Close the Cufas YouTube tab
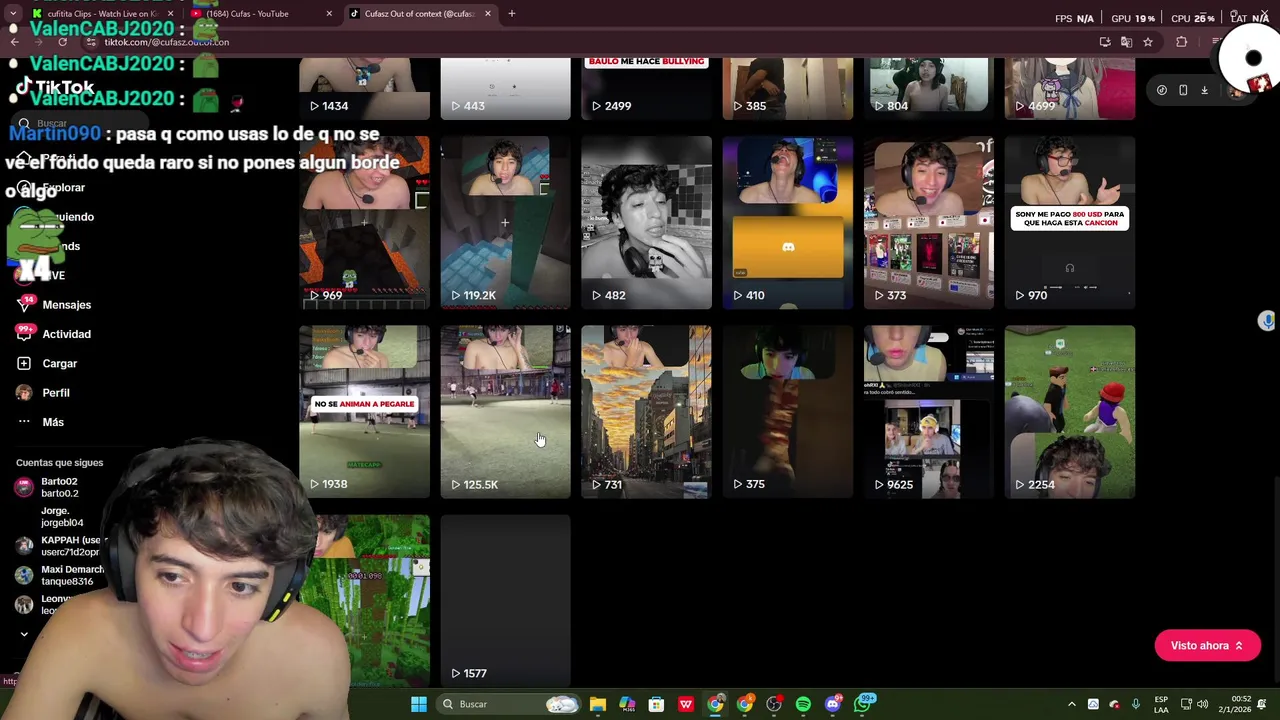 [329, 14]
